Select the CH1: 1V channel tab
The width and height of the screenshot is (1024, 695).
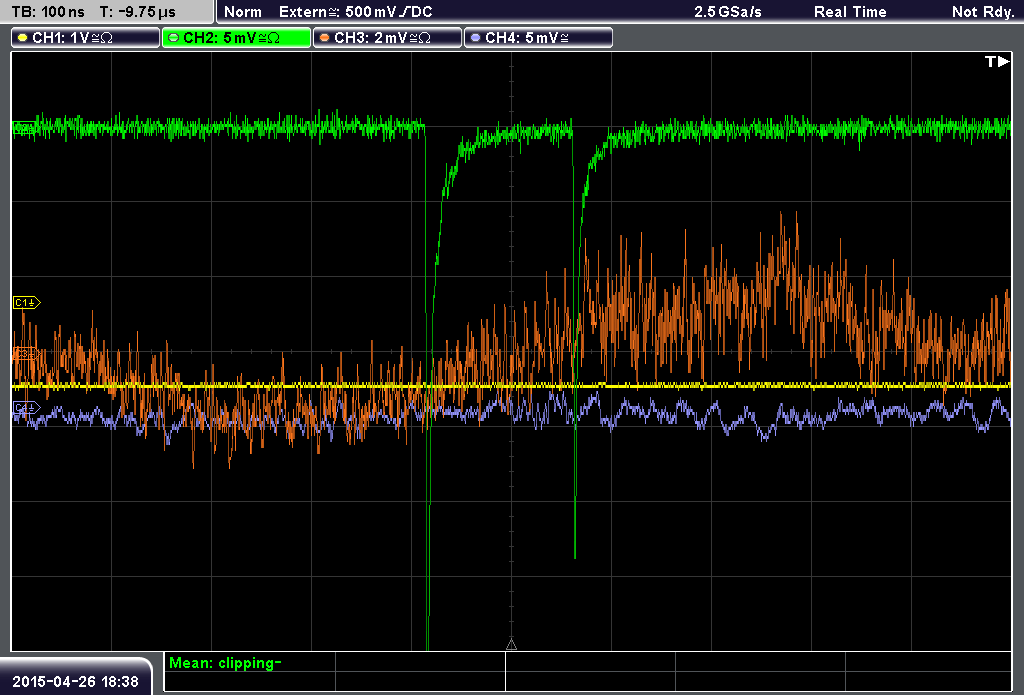tap(86, 38)
